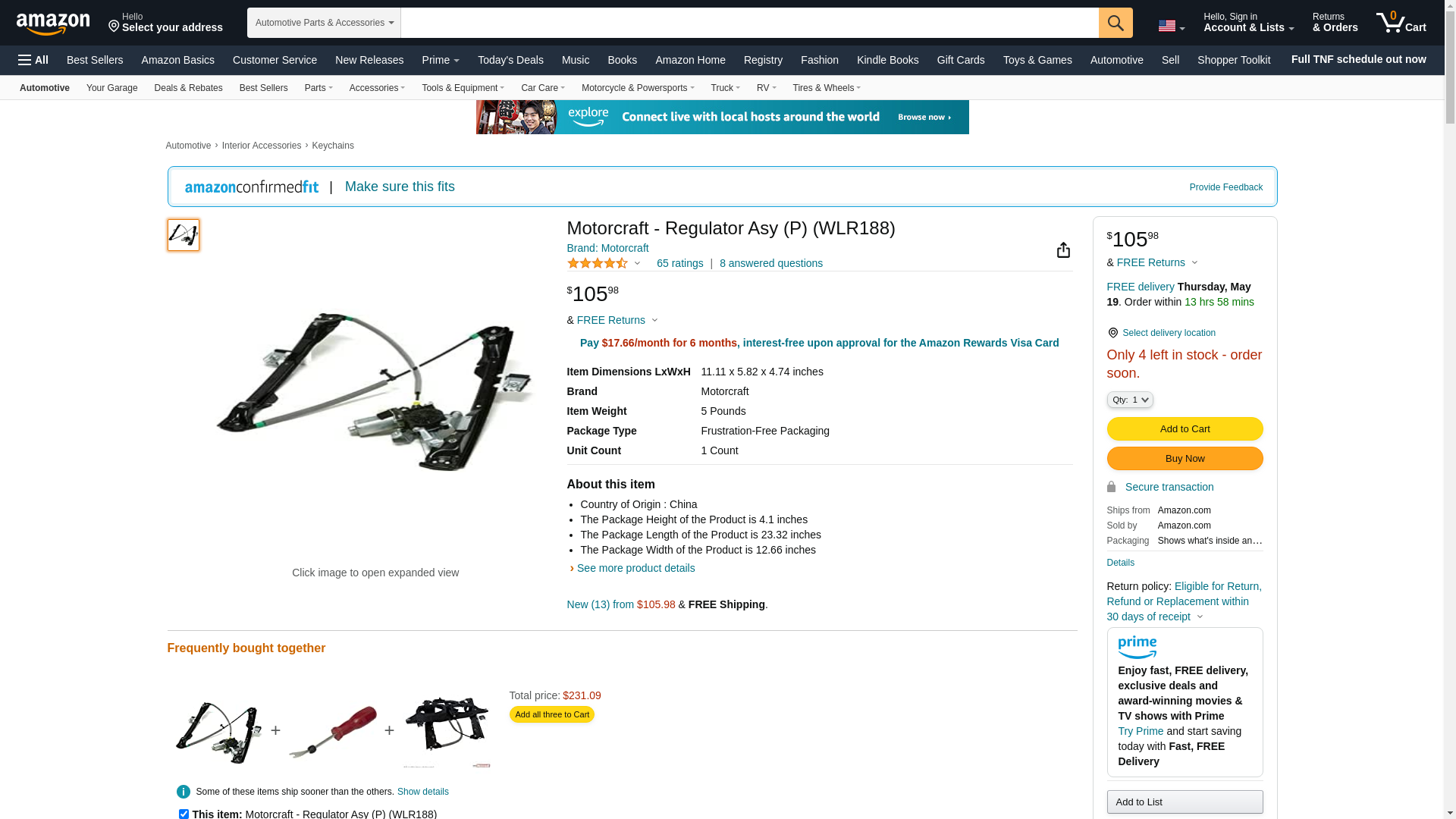Click the share icon beside product title
1456x819 pixels.
1063,250
